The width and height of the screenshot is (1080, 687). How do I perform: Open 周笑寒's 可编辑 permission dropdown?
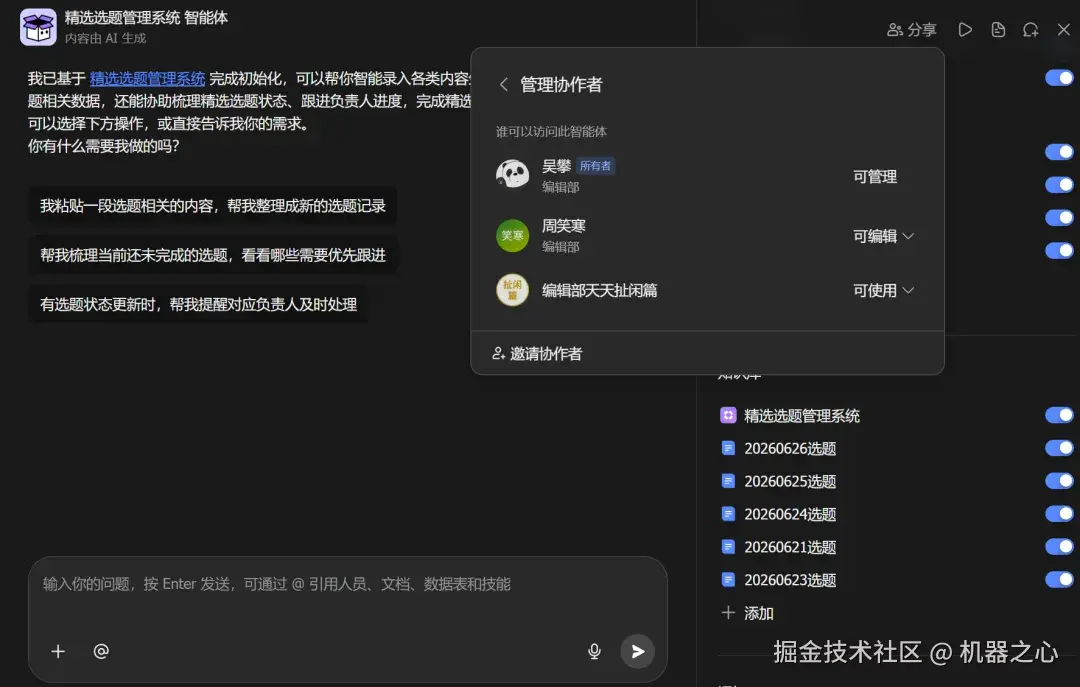point(883,236)
